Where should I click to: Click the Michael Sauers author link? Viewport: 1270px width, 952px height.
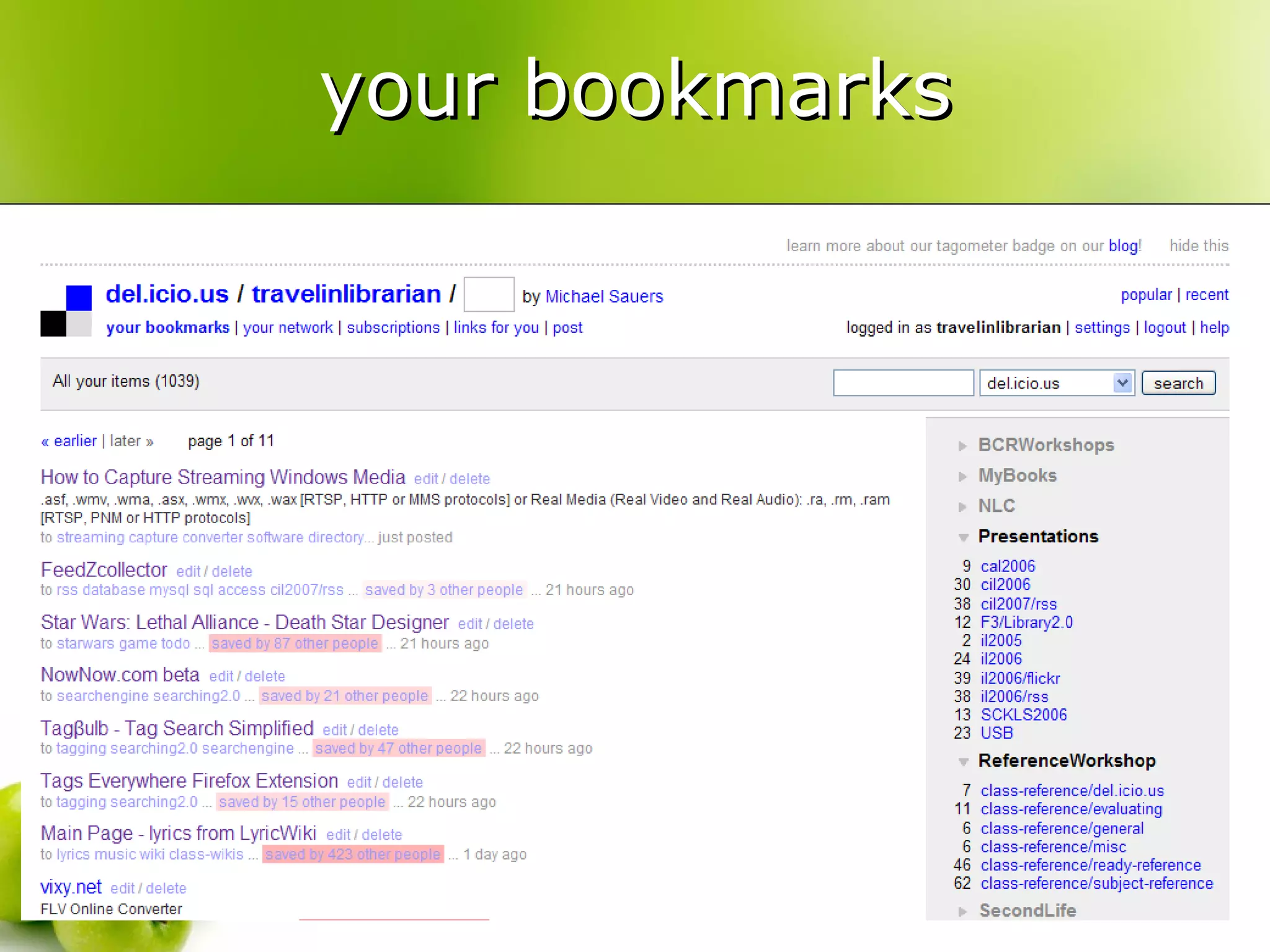(x=604, y=296)
